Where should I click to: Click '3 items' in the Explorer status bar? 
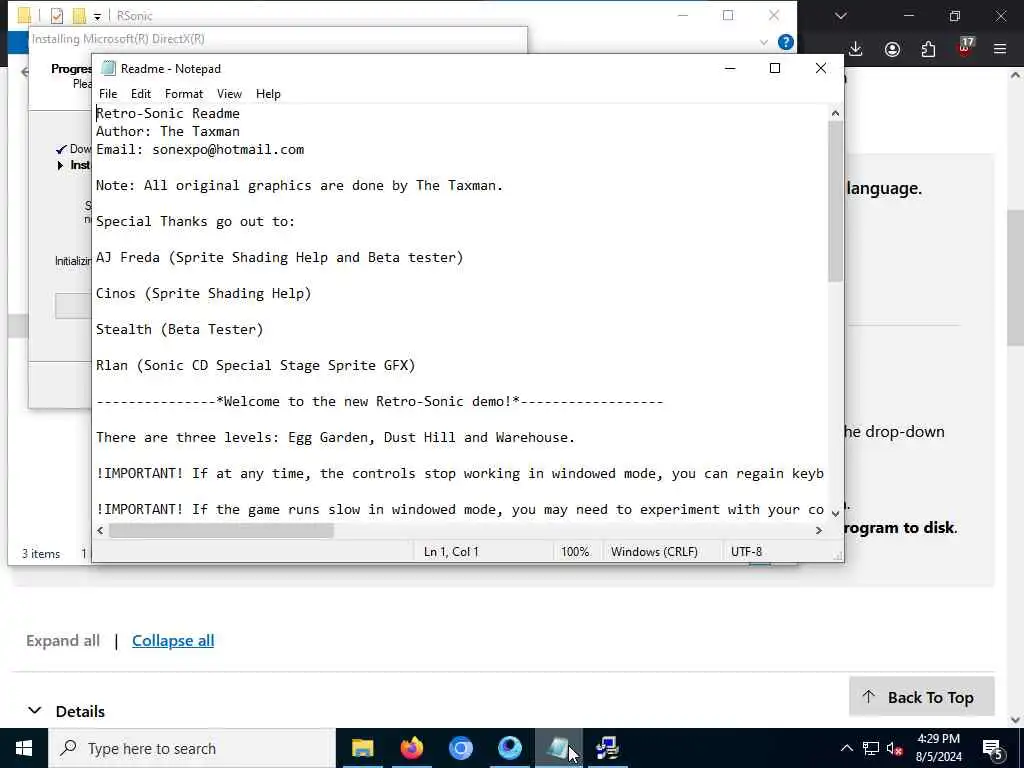tap(41, 554)
